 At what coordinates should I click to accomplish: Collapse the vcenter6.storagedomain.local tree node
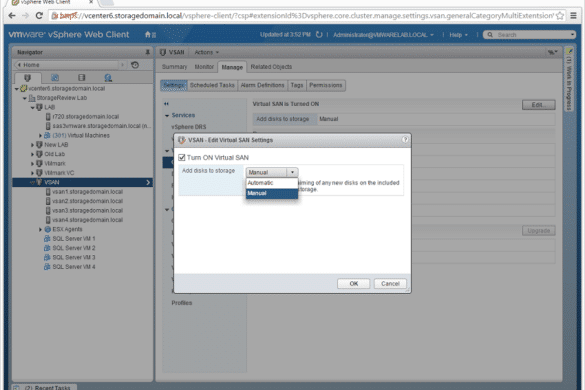click(x=17, y=89)
